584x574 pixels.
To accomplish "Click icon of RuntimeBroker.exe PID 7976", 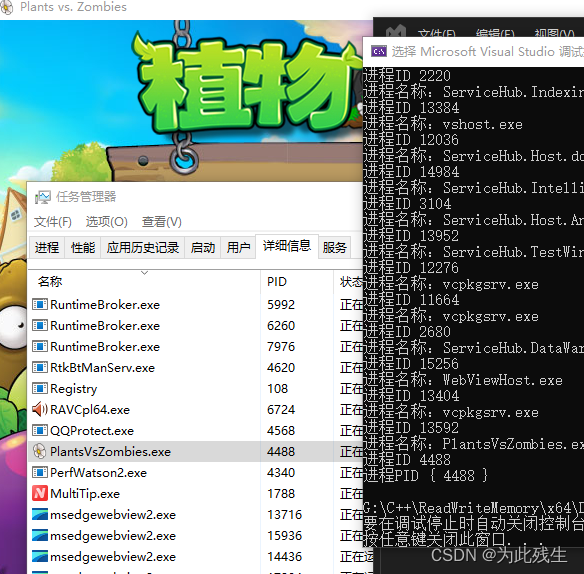I will [39, 346].
